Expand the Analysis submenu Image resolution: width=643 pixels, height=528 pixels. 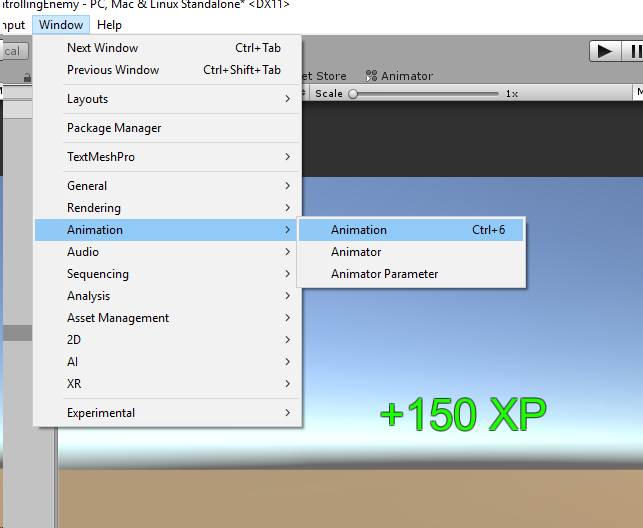(168, 296)
